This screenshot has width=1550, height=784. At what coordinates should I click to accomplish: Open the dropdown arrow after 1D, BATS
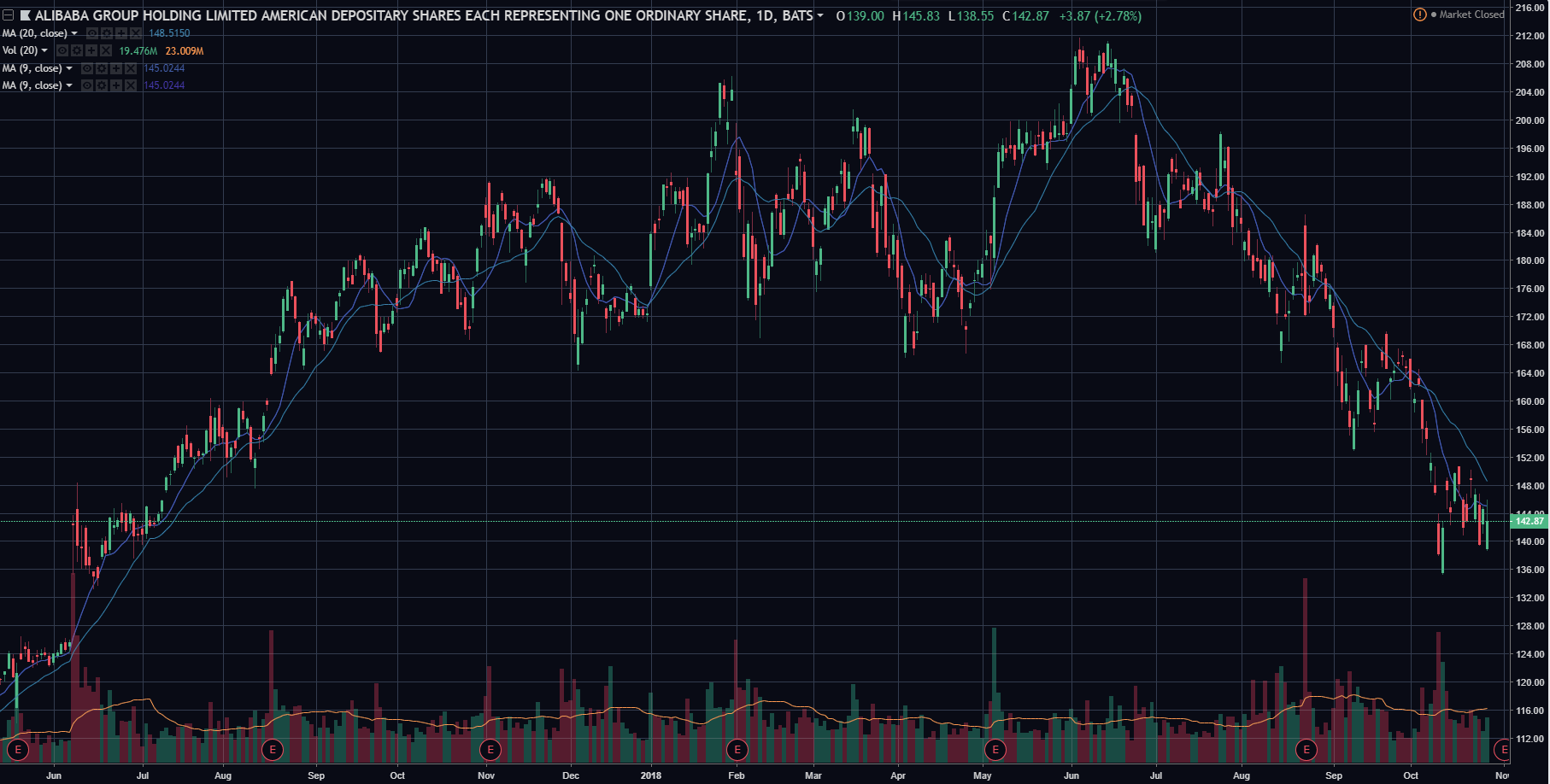820,15
